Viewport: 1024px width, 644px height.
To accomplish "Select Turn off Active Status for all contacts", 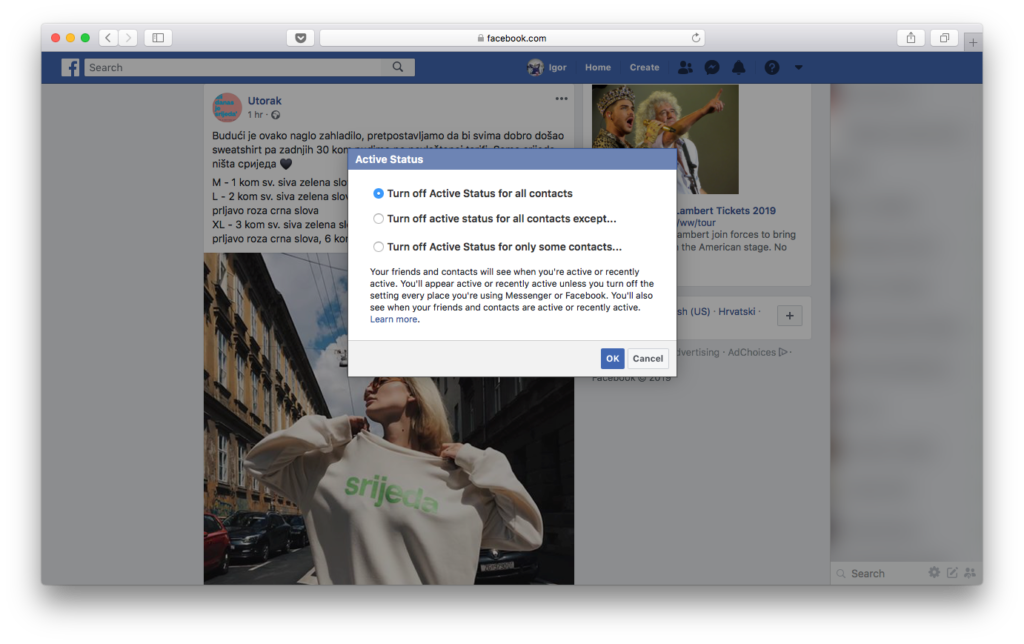I will [x=378, y=193].
